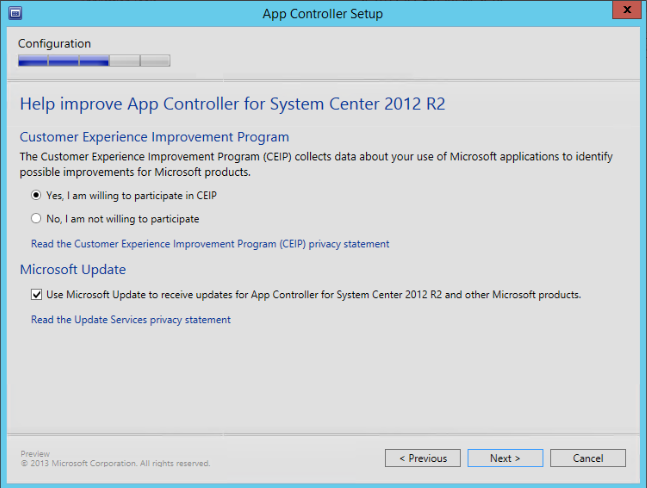Viewport: 647px width, 488px height.
Task: Click the first filled progress bar segment
Action: coord(33,61)
